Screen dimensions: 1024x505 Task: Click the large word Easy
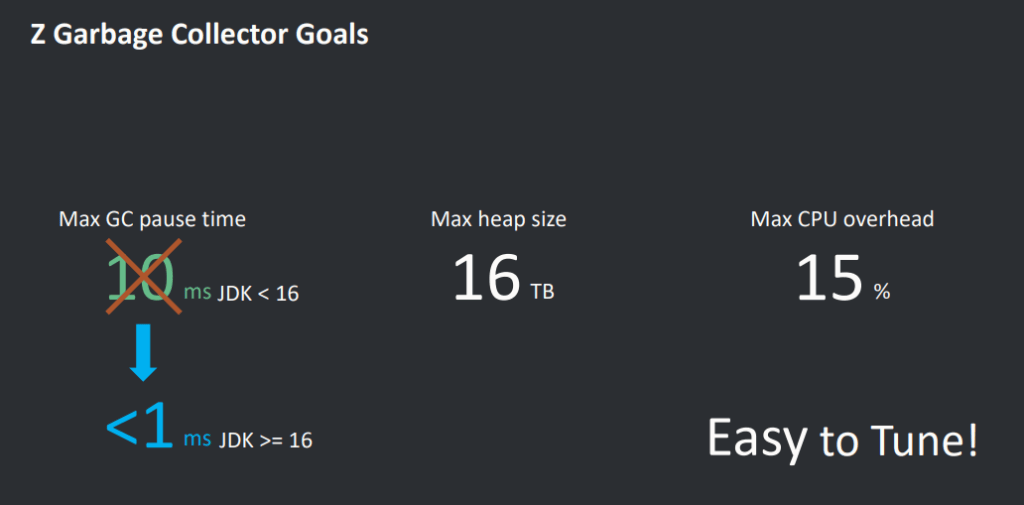coord(756,439)
